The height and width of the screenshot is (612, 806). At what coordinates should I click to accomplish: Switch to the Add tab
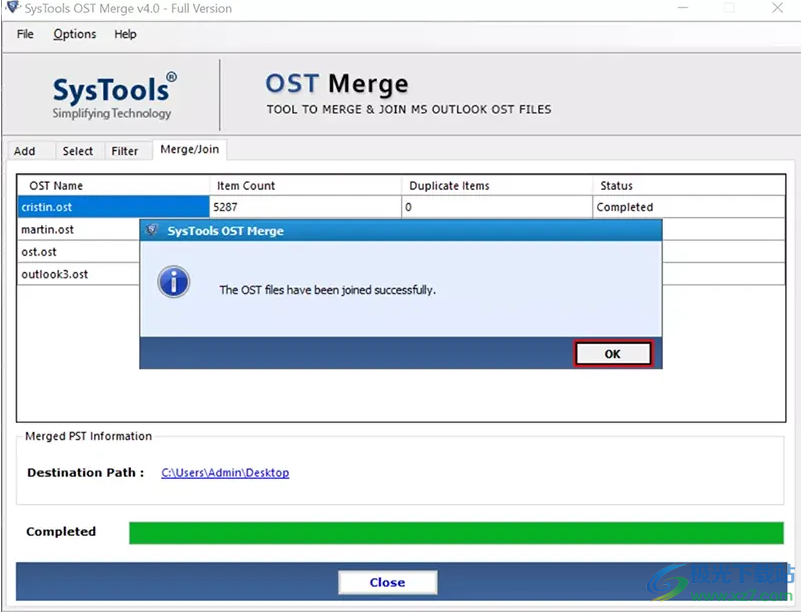pos(25,151)
